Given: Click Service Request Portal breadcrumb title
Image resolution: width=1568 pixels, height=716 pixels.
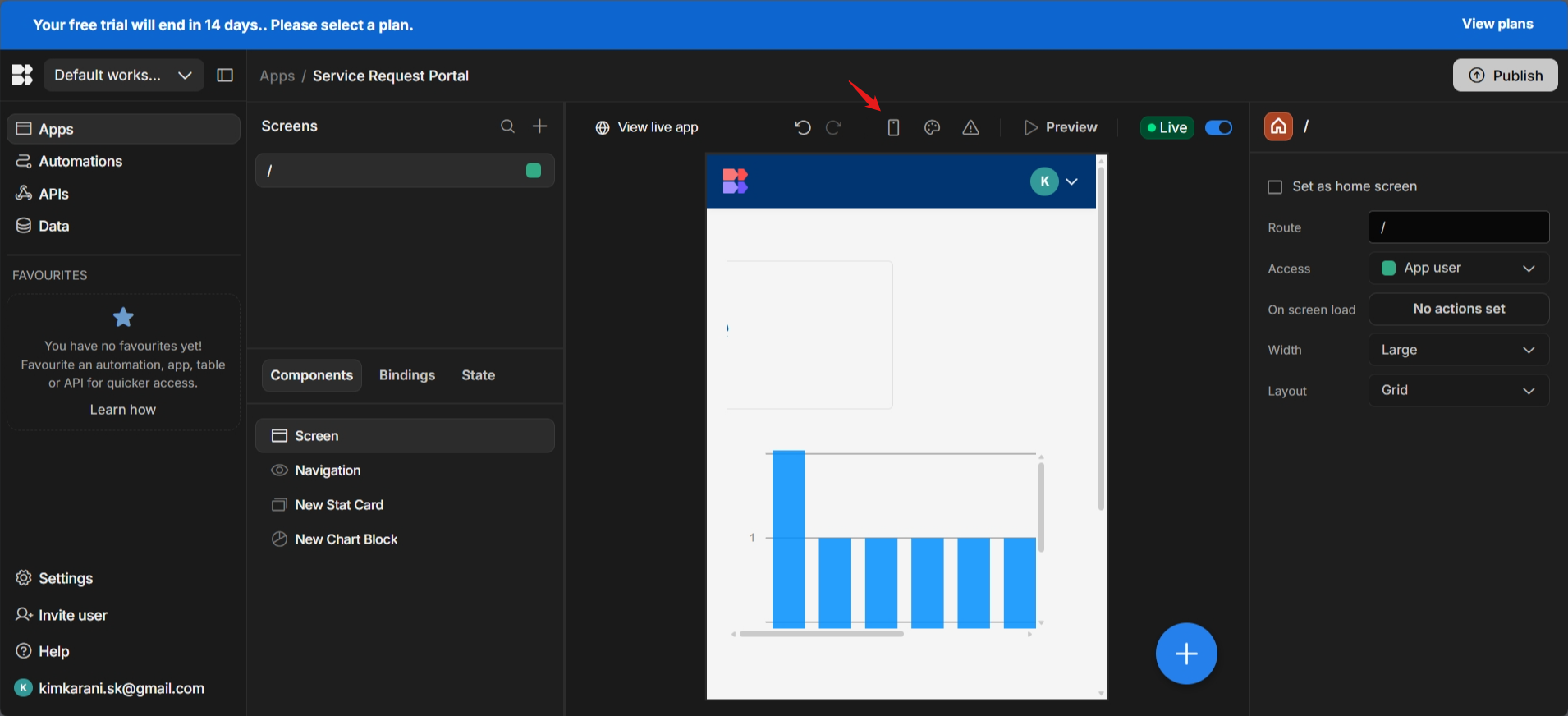Looking at the screenshot, I should click(391, 76).
